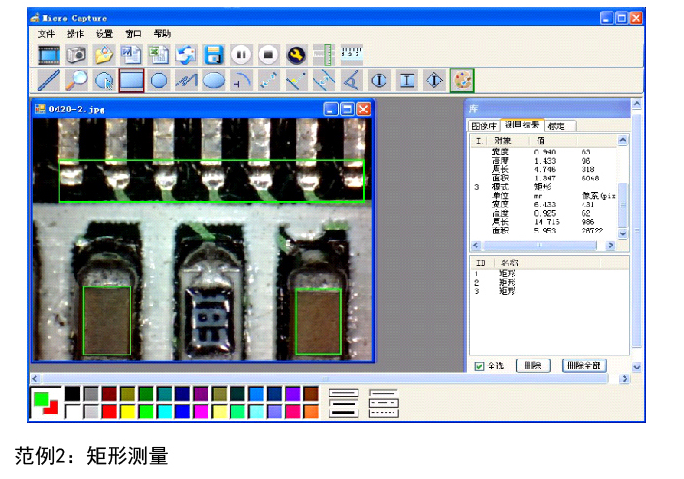Click the stop button in toolbar
684x479 pixels.
tap(268, 55)
